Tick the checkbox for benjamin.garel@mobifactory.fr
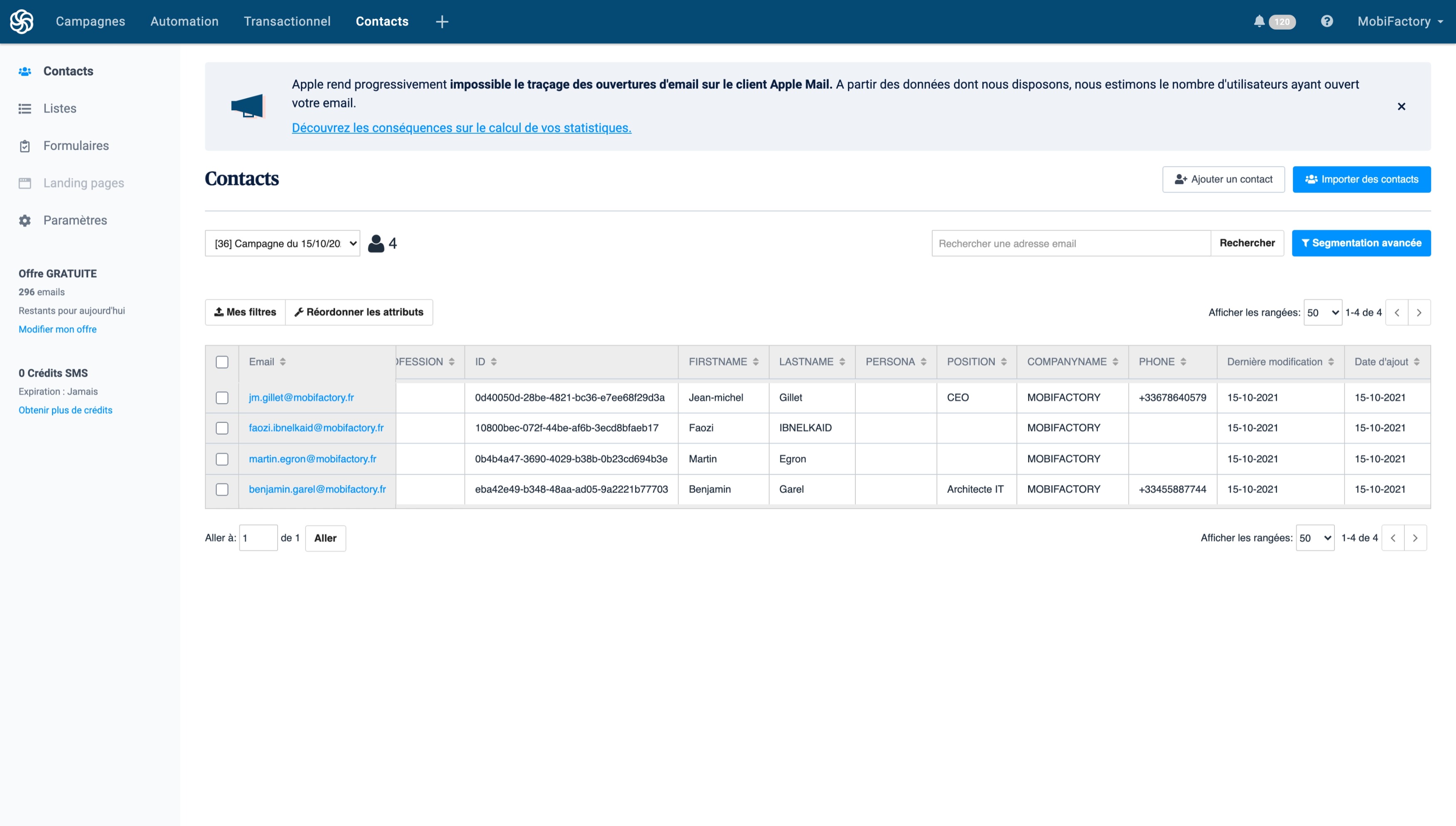The image size is (1456, 826). (x=222, y=490)
